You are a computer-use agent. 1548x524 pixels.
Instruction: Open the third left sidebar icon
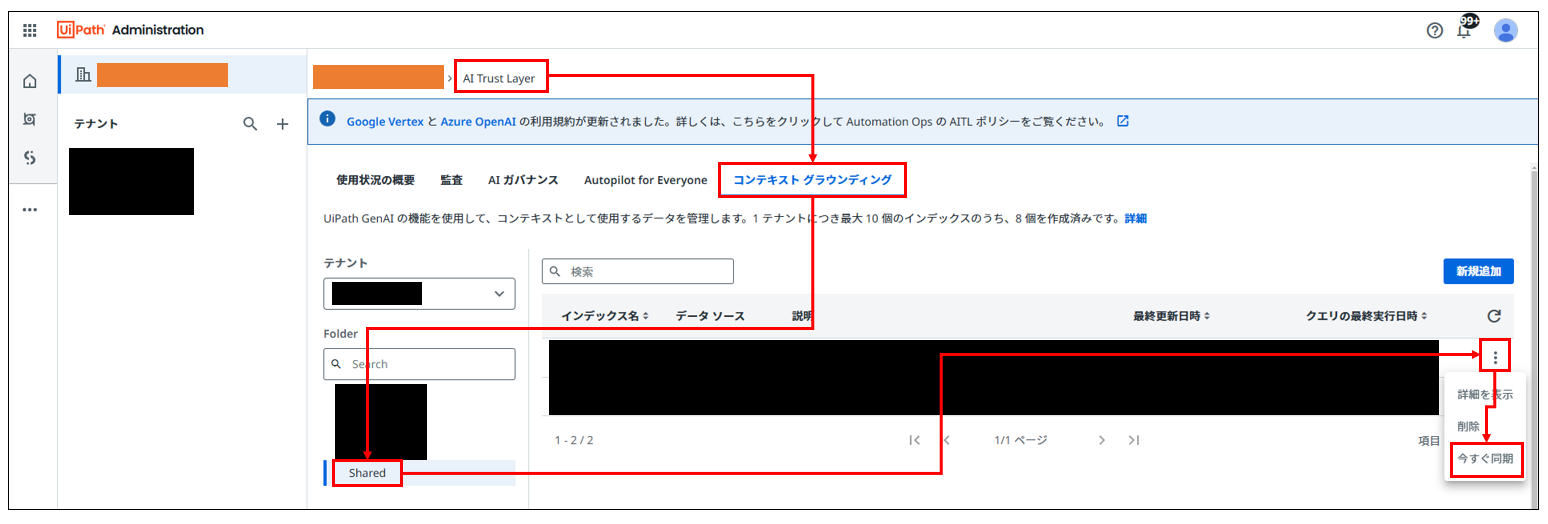tap(30, 158)
